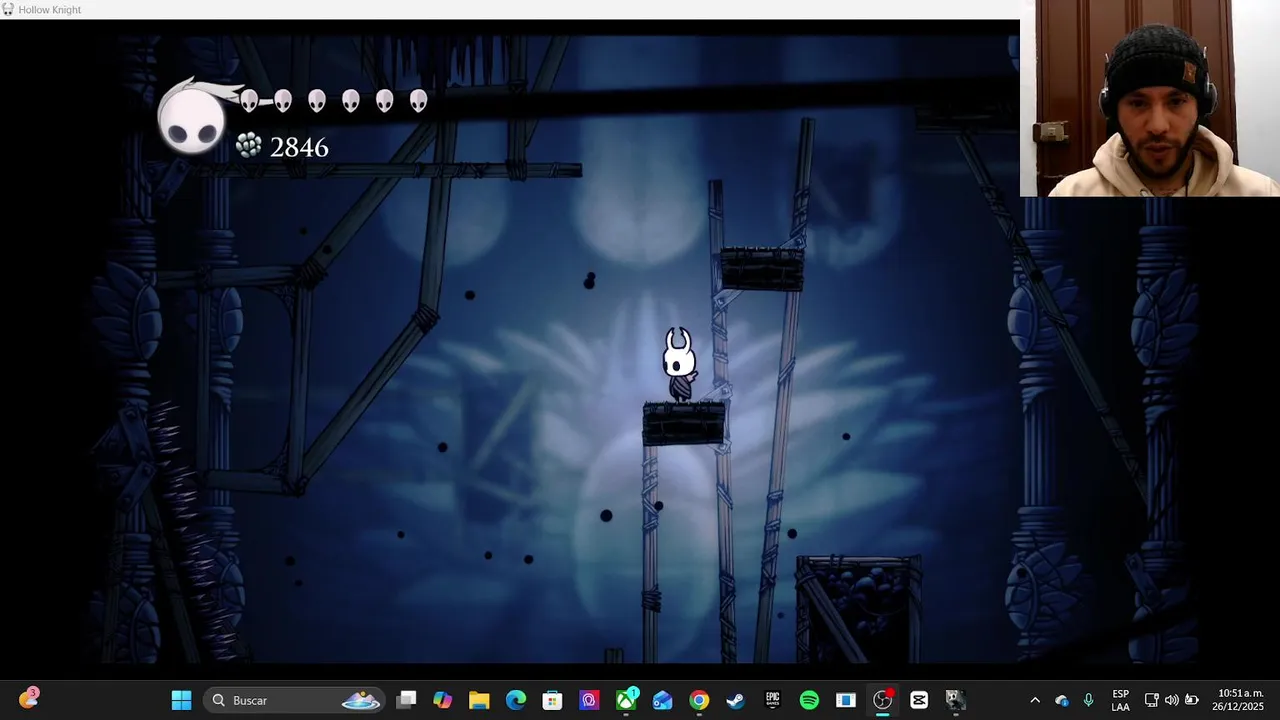Image resolution: width=1280 pixels, height=720 pixels.
Task: Click the microphone in-use tray icon
Action: 1089,700
